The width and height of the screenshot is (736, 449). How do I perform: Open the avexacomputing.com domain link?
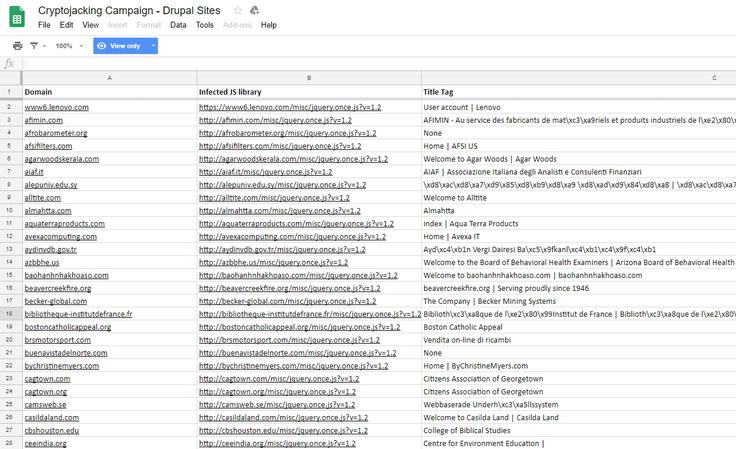[x=61, y=236]
